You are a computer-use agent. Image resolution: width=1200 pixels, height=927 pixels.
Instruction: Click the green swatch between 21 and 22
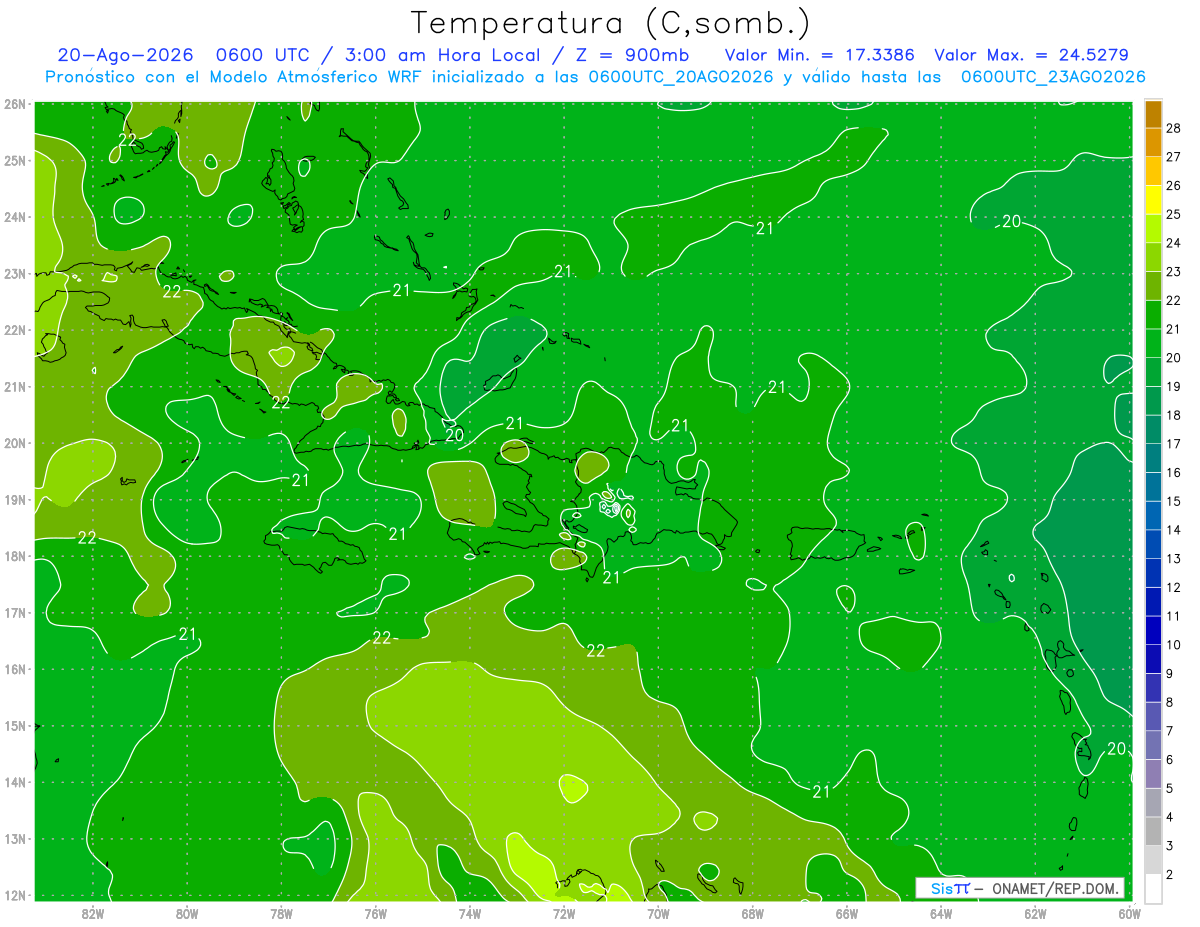coord(1153,315)
